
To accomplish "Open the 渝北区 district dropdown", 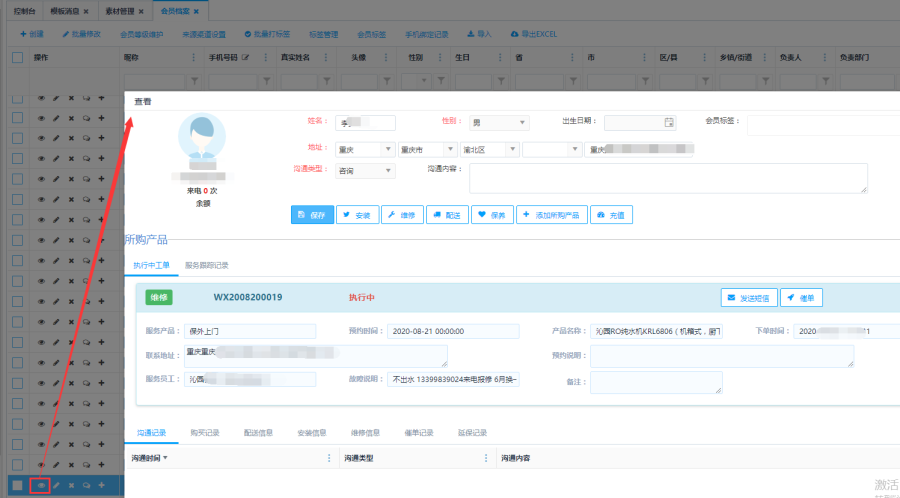I will pyautogui.click(x=489, y=149).
